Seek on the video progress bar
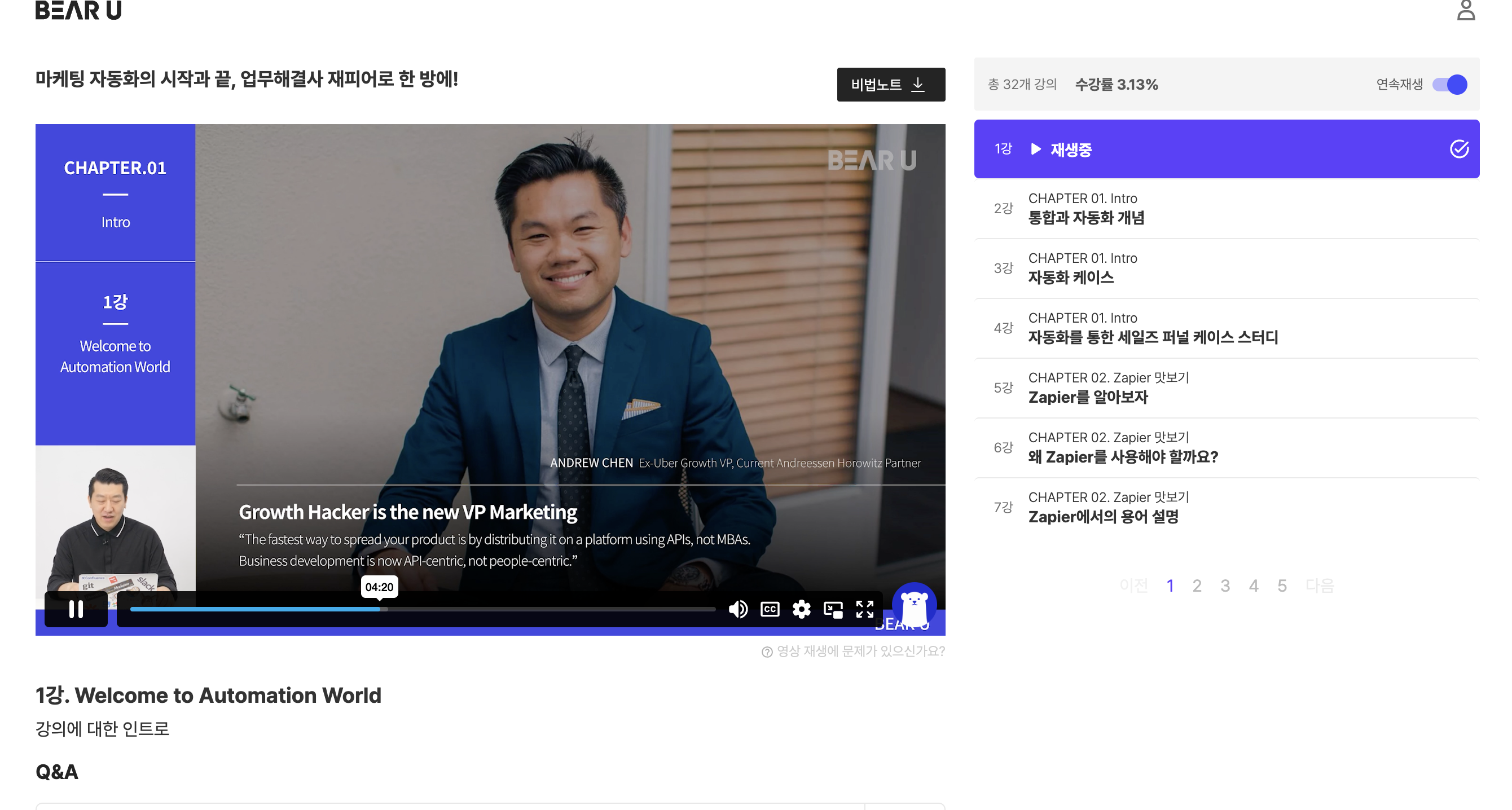 click(469, 609)
